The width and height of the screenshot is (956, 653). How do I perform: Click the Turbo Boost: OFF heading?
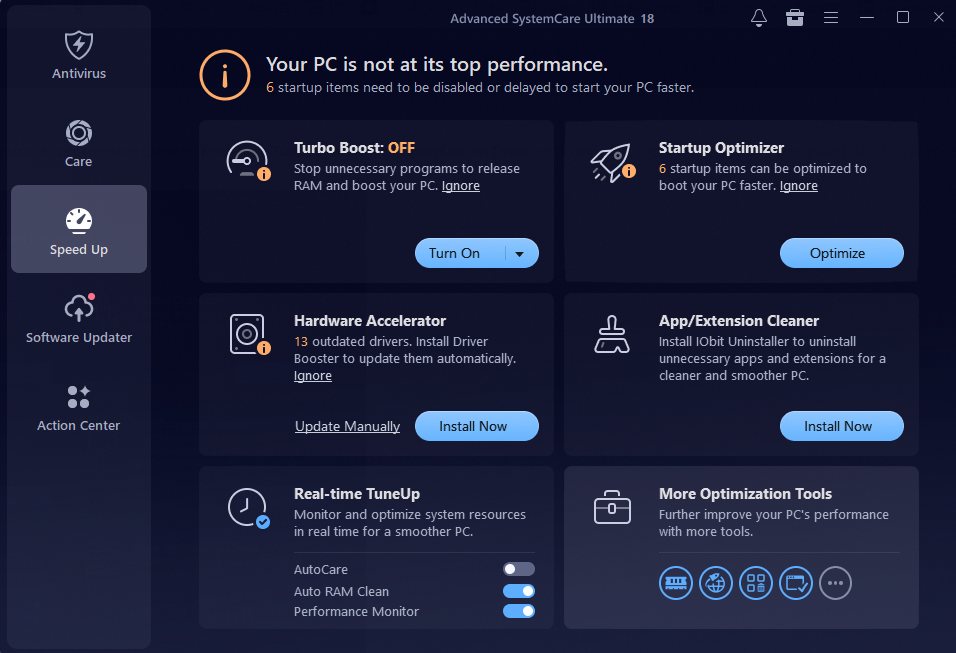click(354, 148)
